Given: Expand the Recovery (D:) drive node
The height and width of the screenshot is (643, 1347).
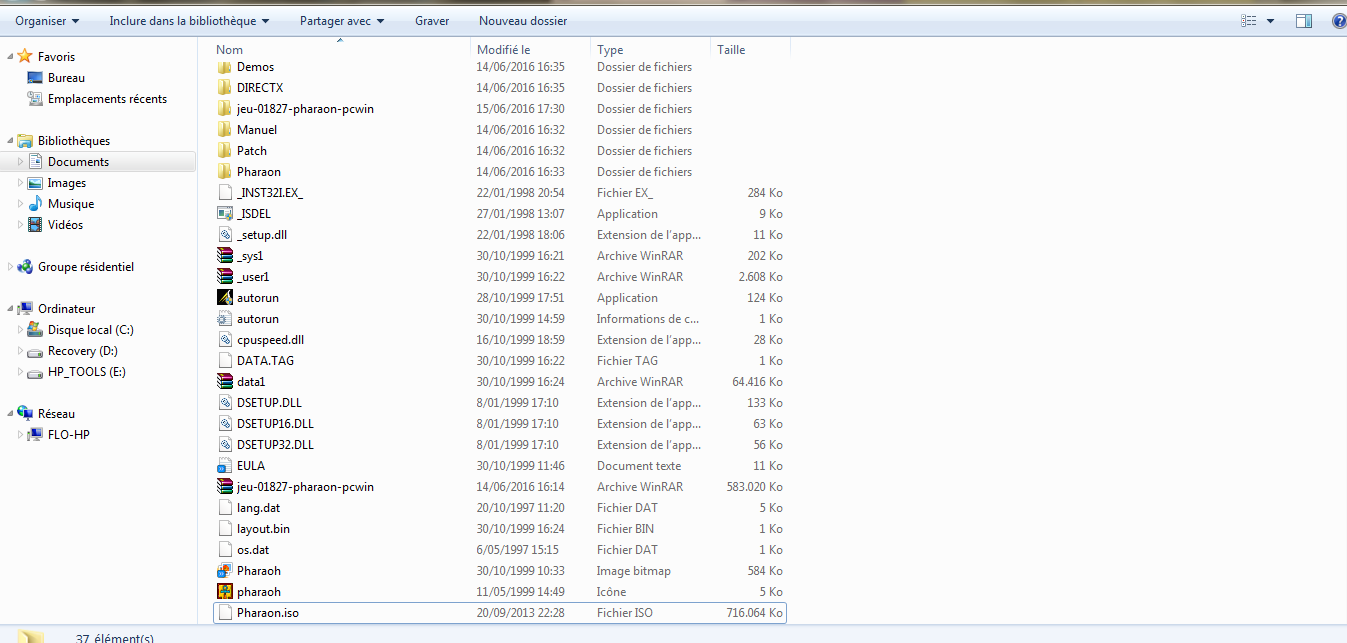Looking at the screenshot, I should 20,351.
